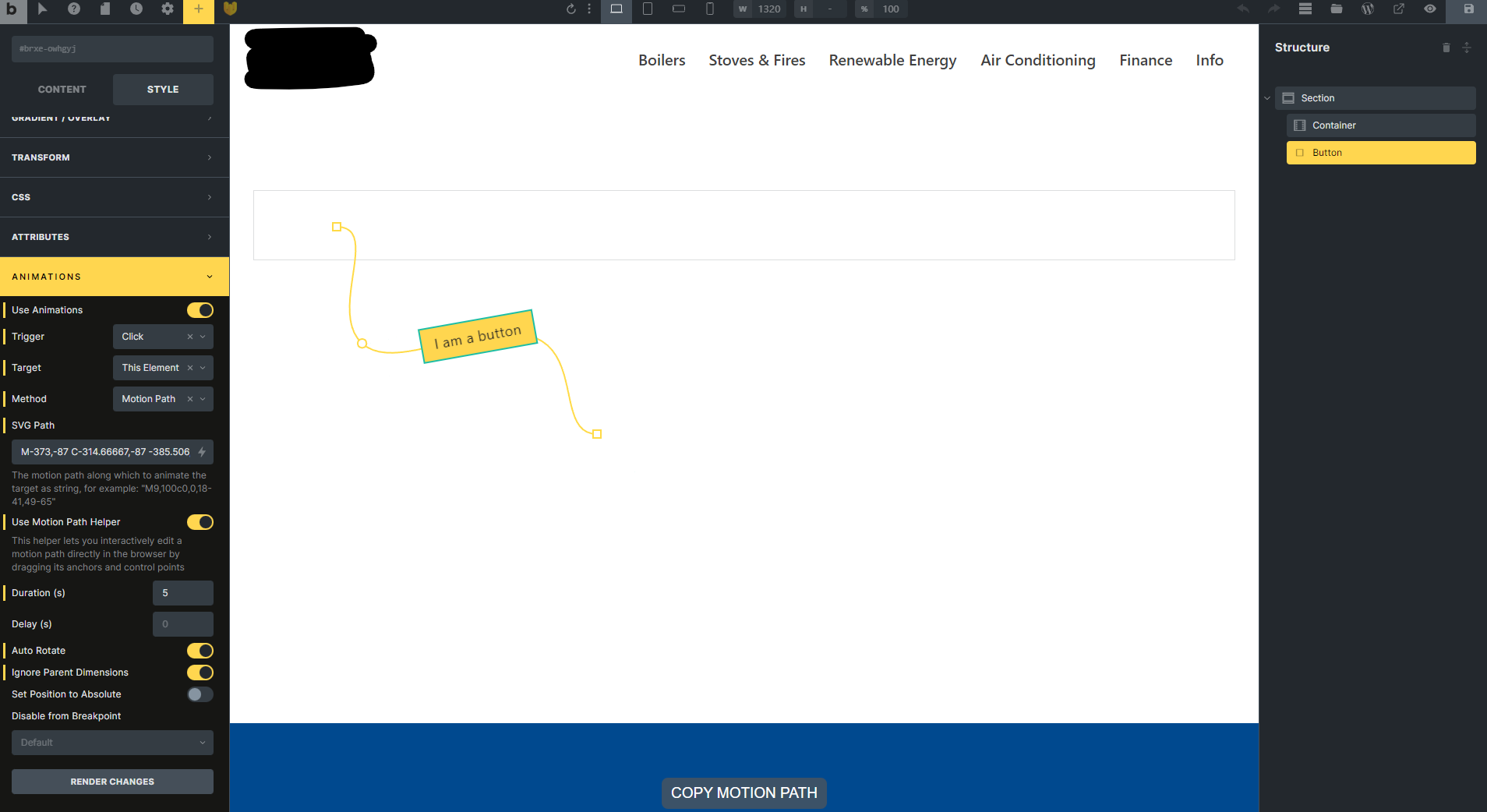Toggle the structure panel rows icon
This screenshot has width=1487, height=812.
(1305, 9)
